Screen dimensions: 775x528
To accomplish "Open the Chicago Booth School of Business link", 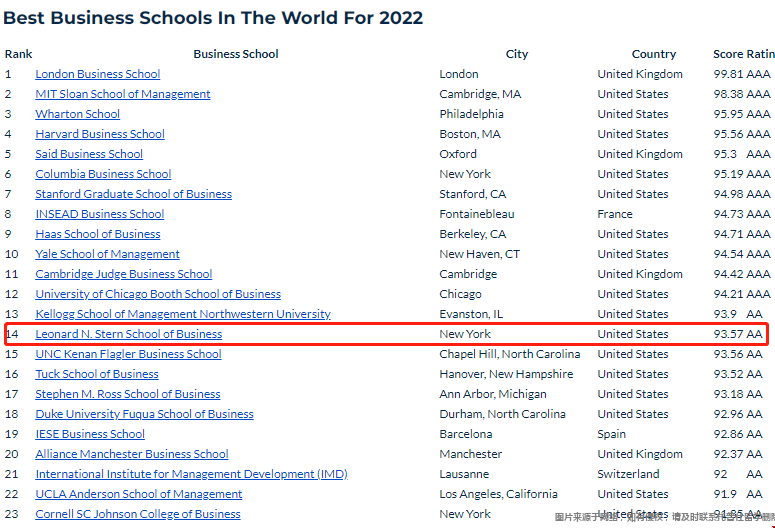I will pos(158,294).
